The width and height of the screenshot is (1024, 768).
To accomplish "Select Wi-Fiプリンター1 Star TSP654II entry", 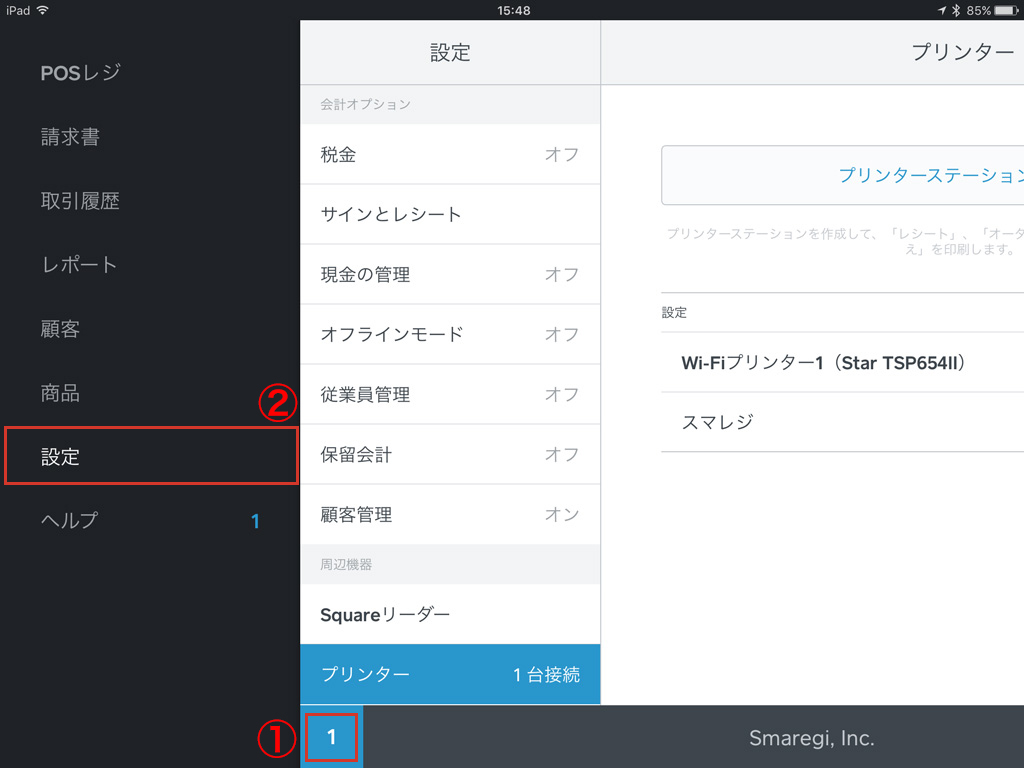I will point(842,362).
